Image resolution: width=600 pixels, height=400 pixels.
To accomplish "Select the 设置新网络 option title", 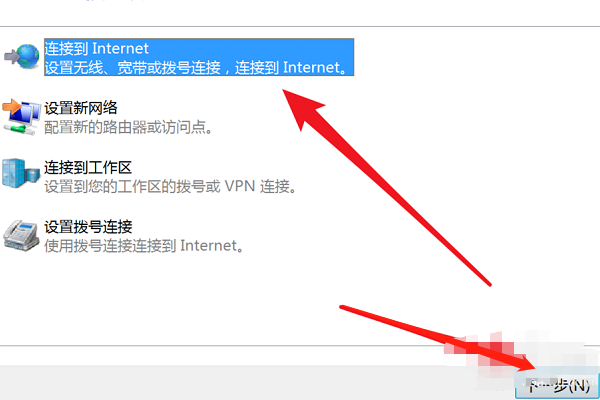I will [81, 108].
